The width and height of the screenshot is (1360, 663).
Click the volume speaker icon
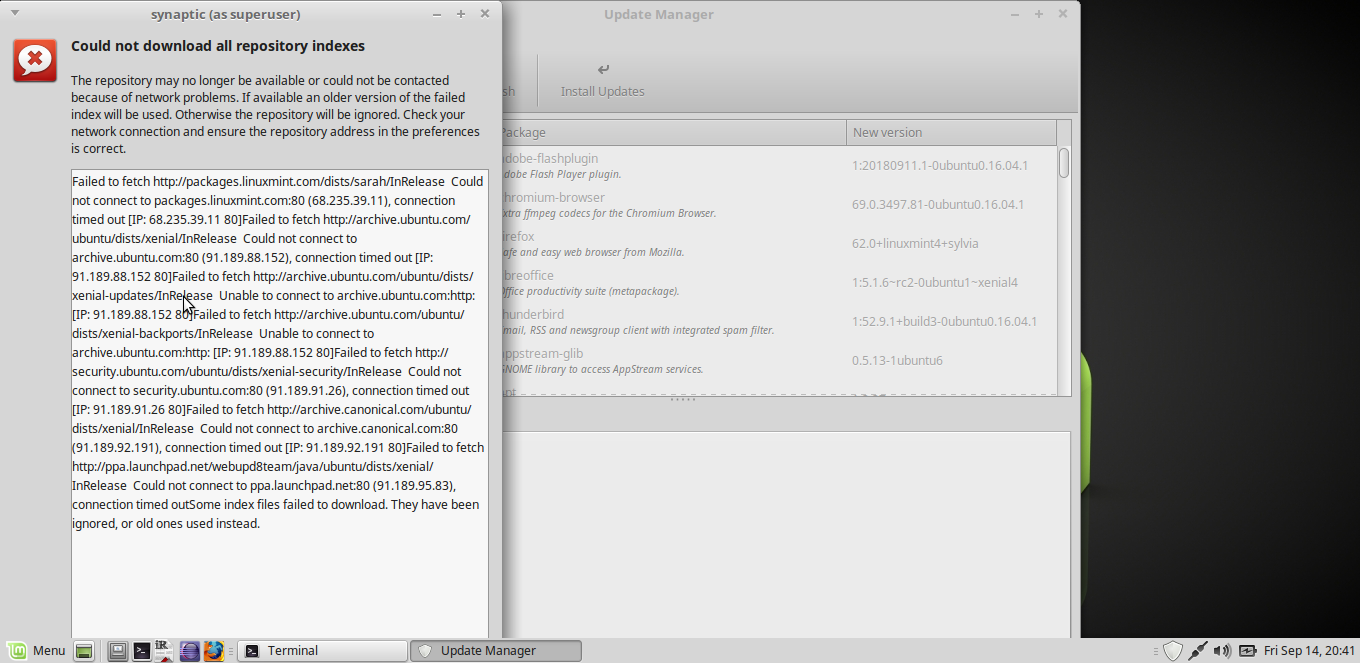pyautogui.click(x=1221, y=651)
